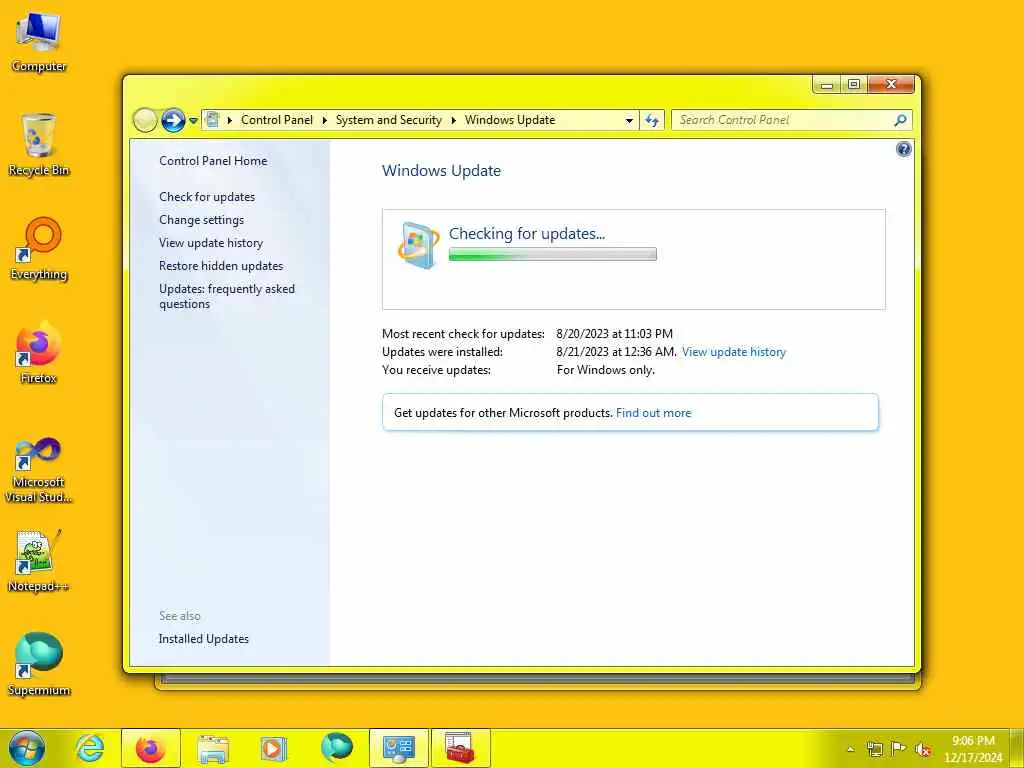This screenshot has width=1024, height=768.
Task: Click the text For Windows only.
Action: click(605, 370)
